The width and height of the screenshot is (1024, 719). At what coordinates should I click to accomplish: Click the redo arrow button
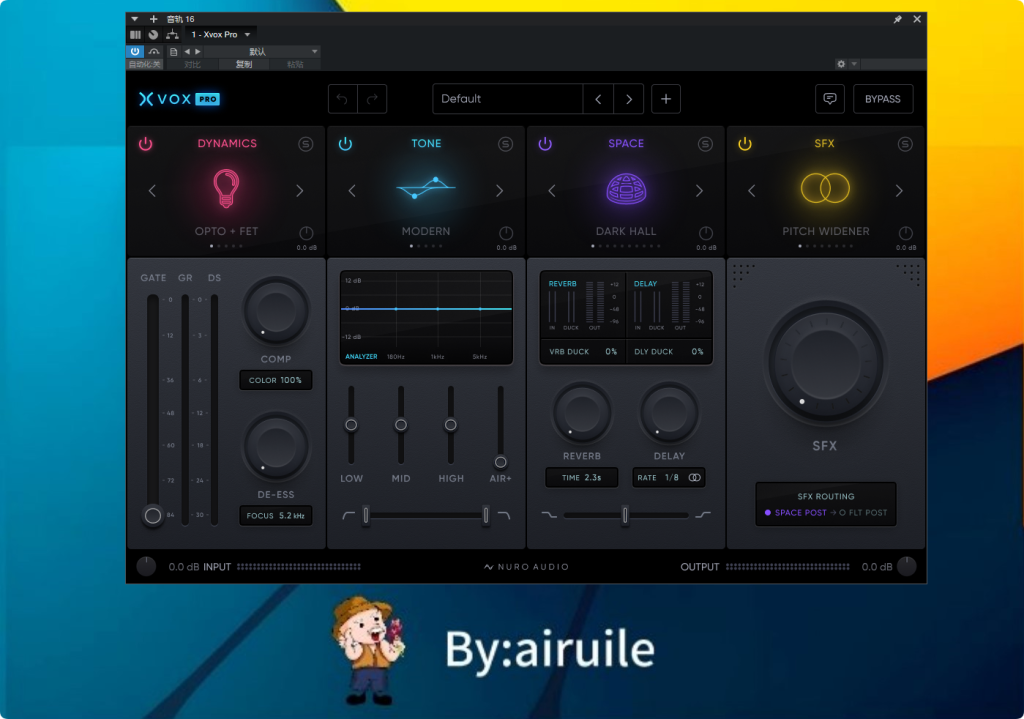pyautogui.click(x=372, y=99)
